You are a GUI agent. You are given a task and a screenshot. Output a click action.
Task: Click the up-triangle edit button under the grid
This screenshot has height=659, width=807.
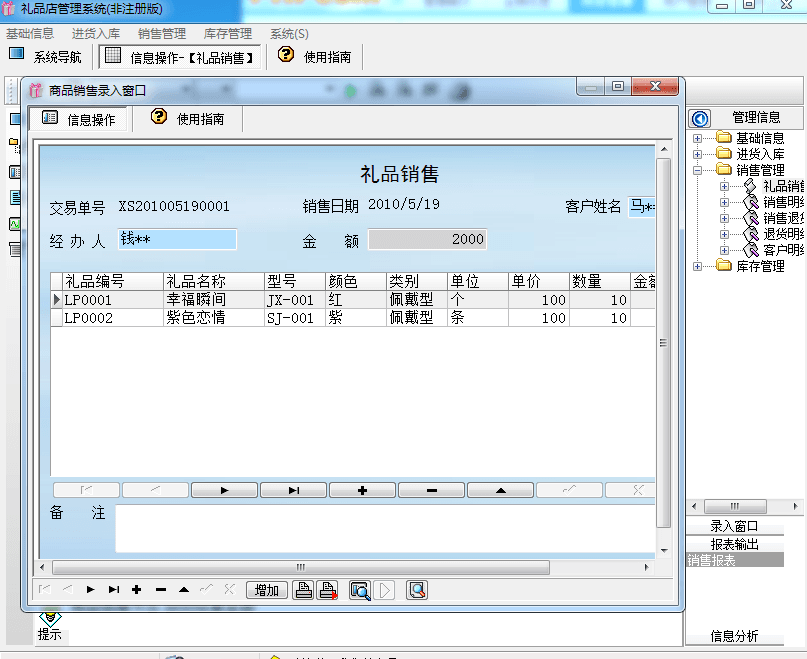click(x=500, y=490)
